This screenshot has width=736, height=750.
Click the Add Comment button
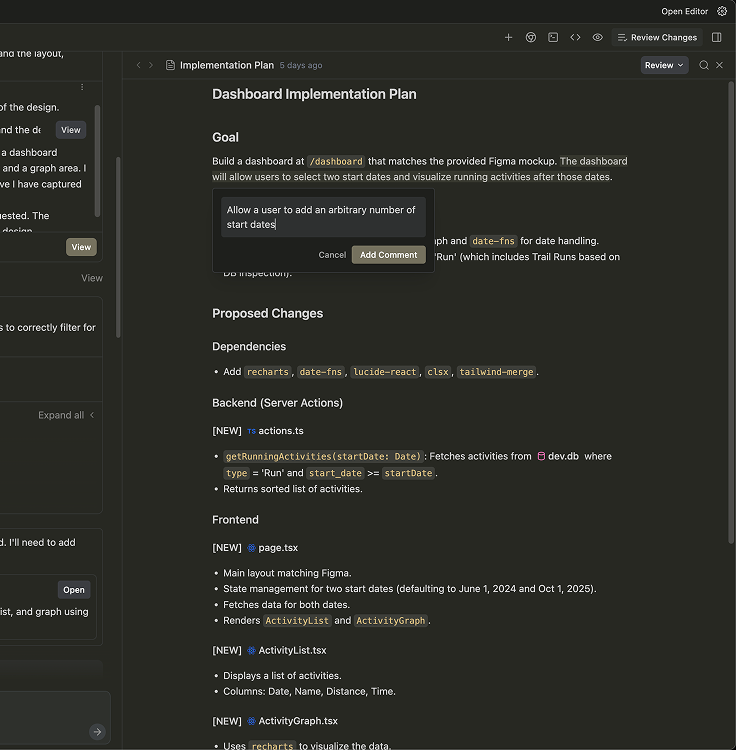pos(388,255)
